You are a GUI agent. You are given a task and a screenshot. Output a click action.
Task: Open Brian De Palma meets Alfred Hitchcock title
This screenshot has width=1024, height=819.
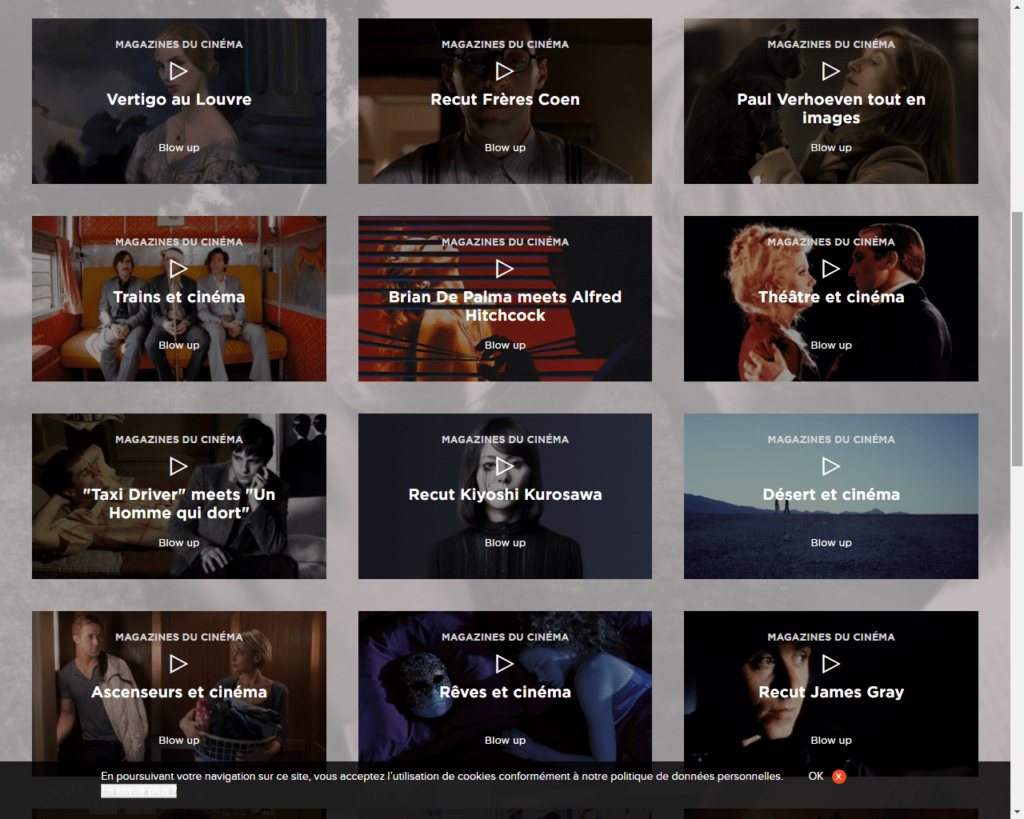pos(505,306)
